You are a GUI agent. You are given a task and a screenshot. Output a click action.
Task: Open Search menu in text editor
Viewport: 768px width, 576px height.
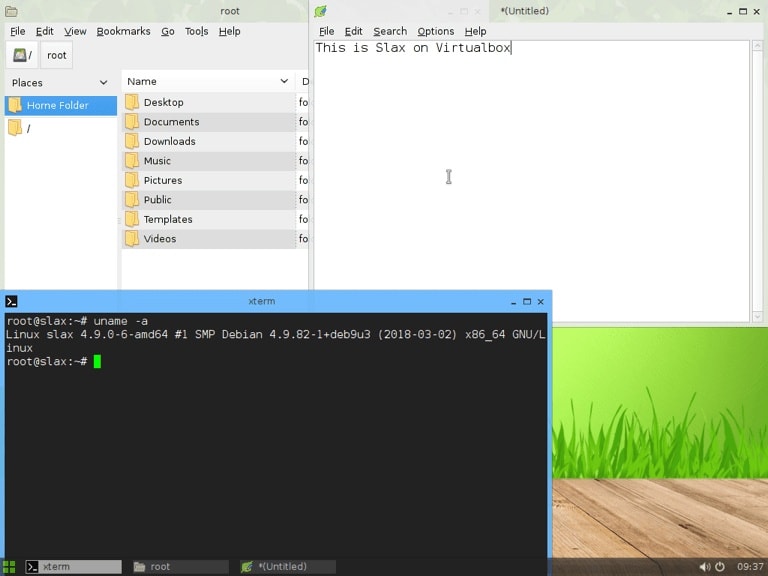(390, 31)
